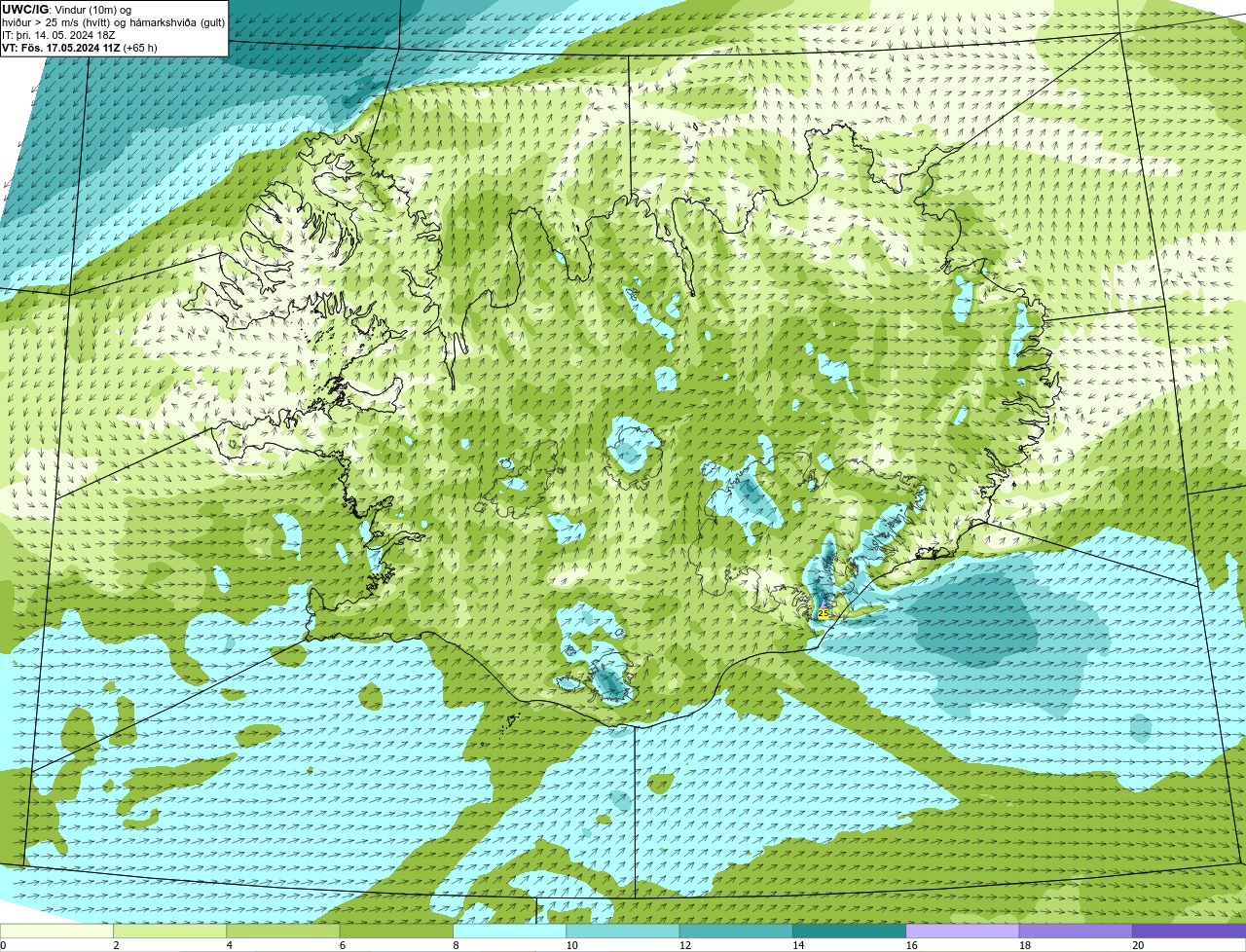The width and height of the screenshot is (1246, 952).
Task: Click the legend tick label 2
Action: coord(116,945)
